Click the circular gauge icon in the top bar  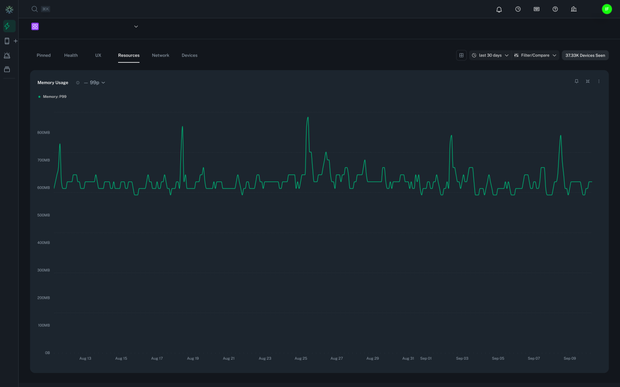tap(518, 9)
